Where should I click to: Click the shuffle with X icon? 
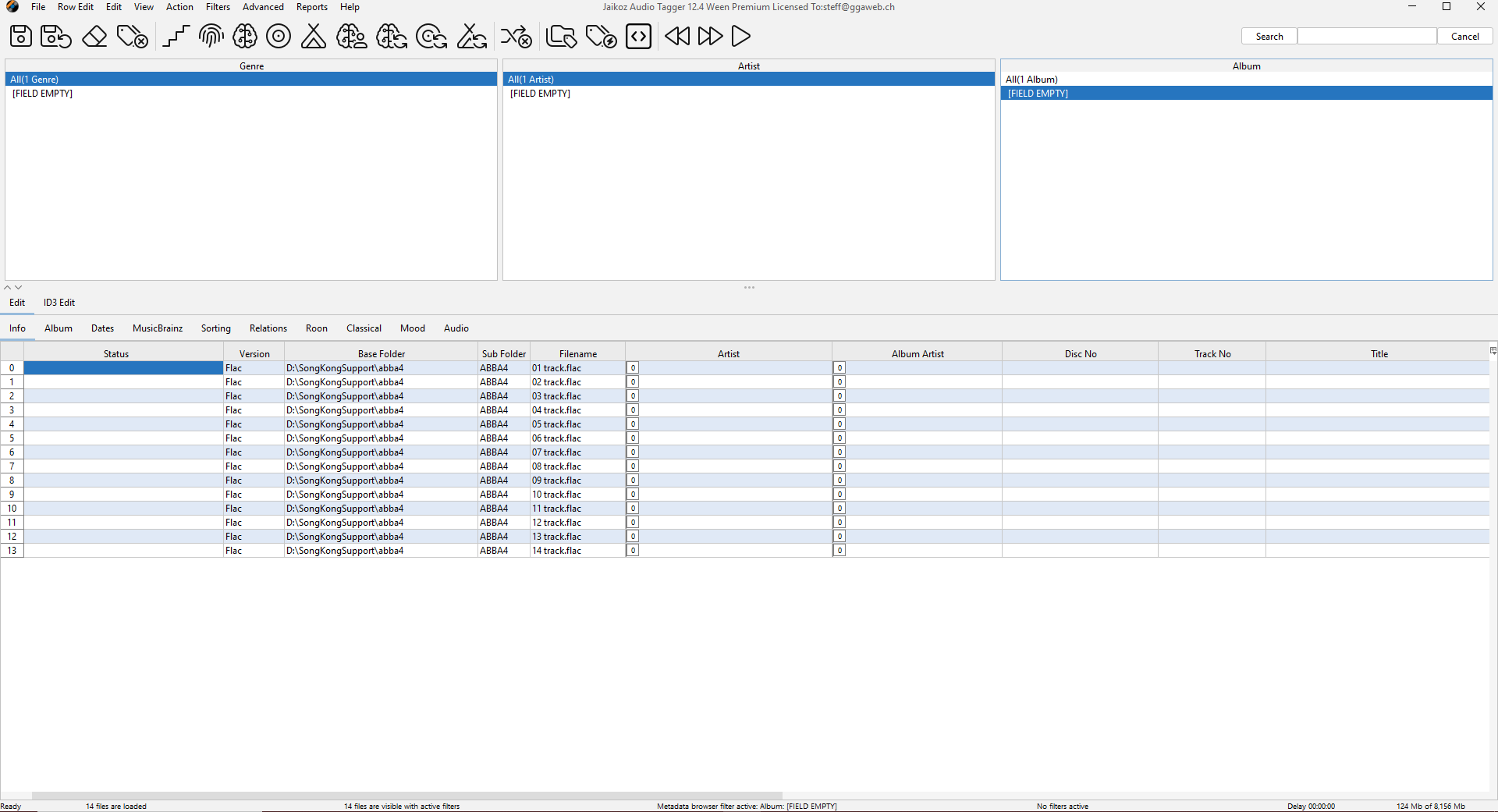coord(516,37)
